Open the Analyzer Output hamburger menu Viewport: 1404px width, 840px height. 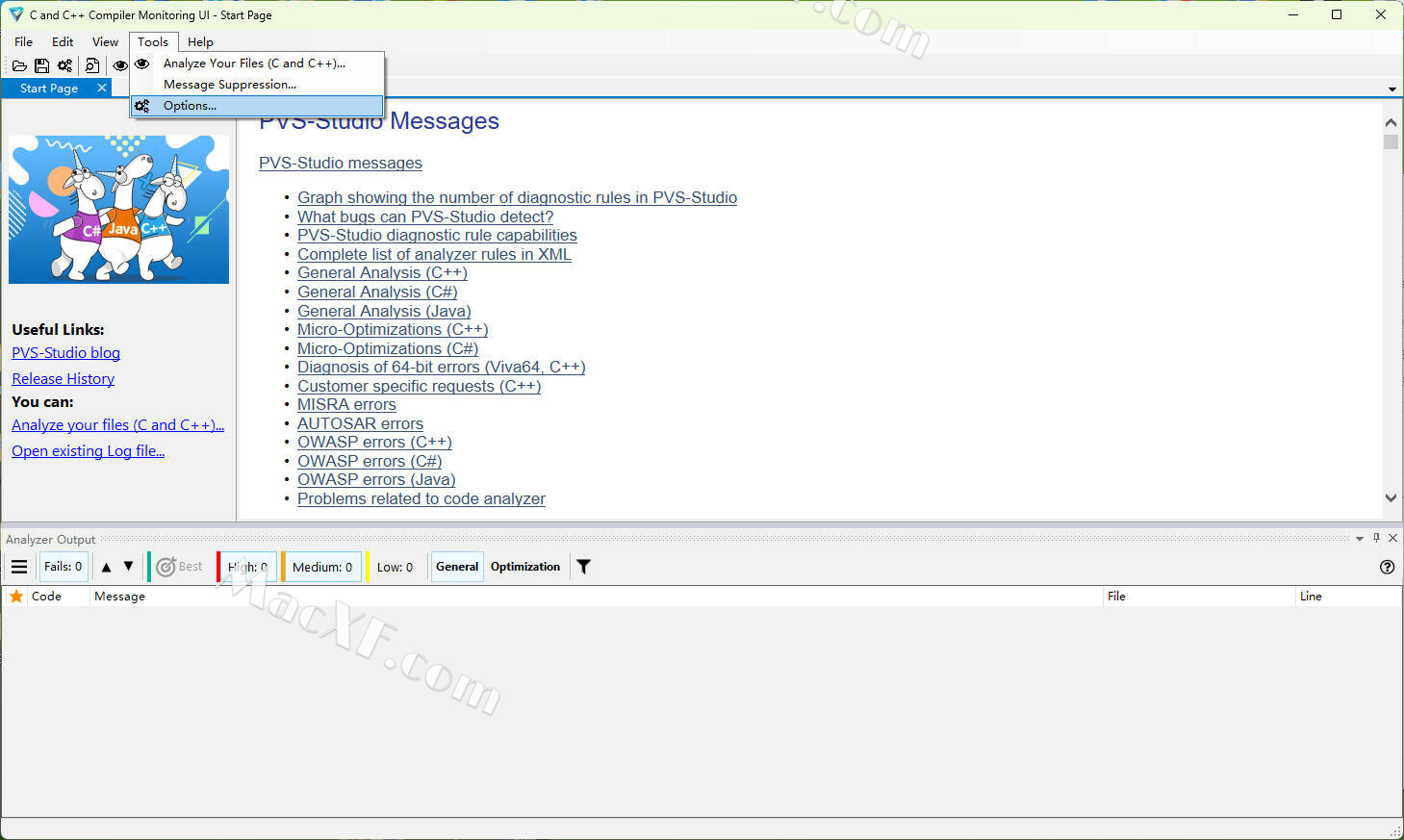[x=19, y=567]
